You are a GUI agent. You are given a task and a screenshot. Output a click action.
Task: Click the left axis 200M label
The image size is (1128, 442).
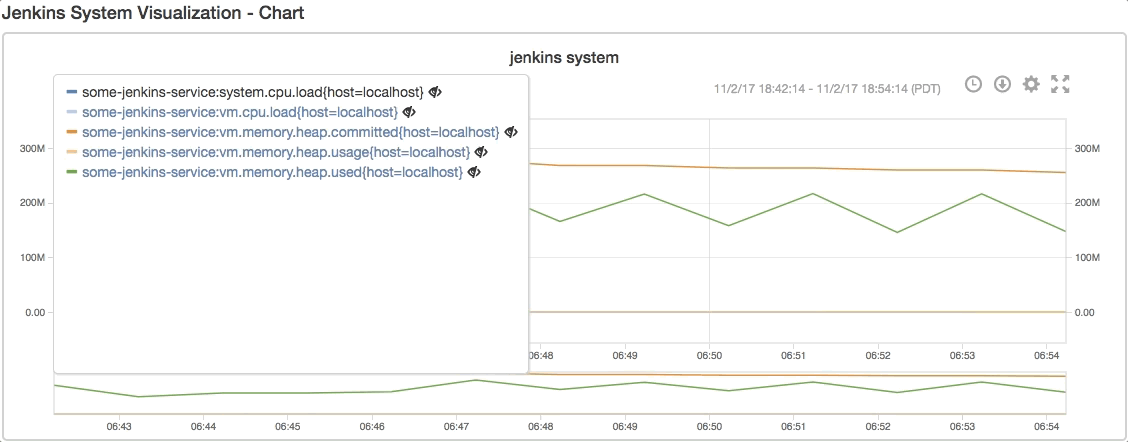(32, 203)
